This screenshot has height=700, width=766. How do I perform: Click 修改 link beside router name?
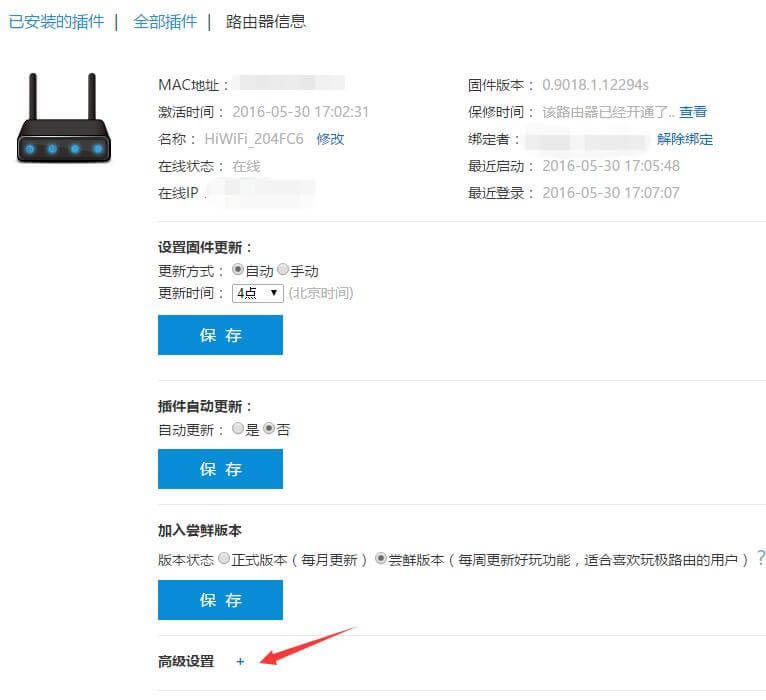(330, 139)
